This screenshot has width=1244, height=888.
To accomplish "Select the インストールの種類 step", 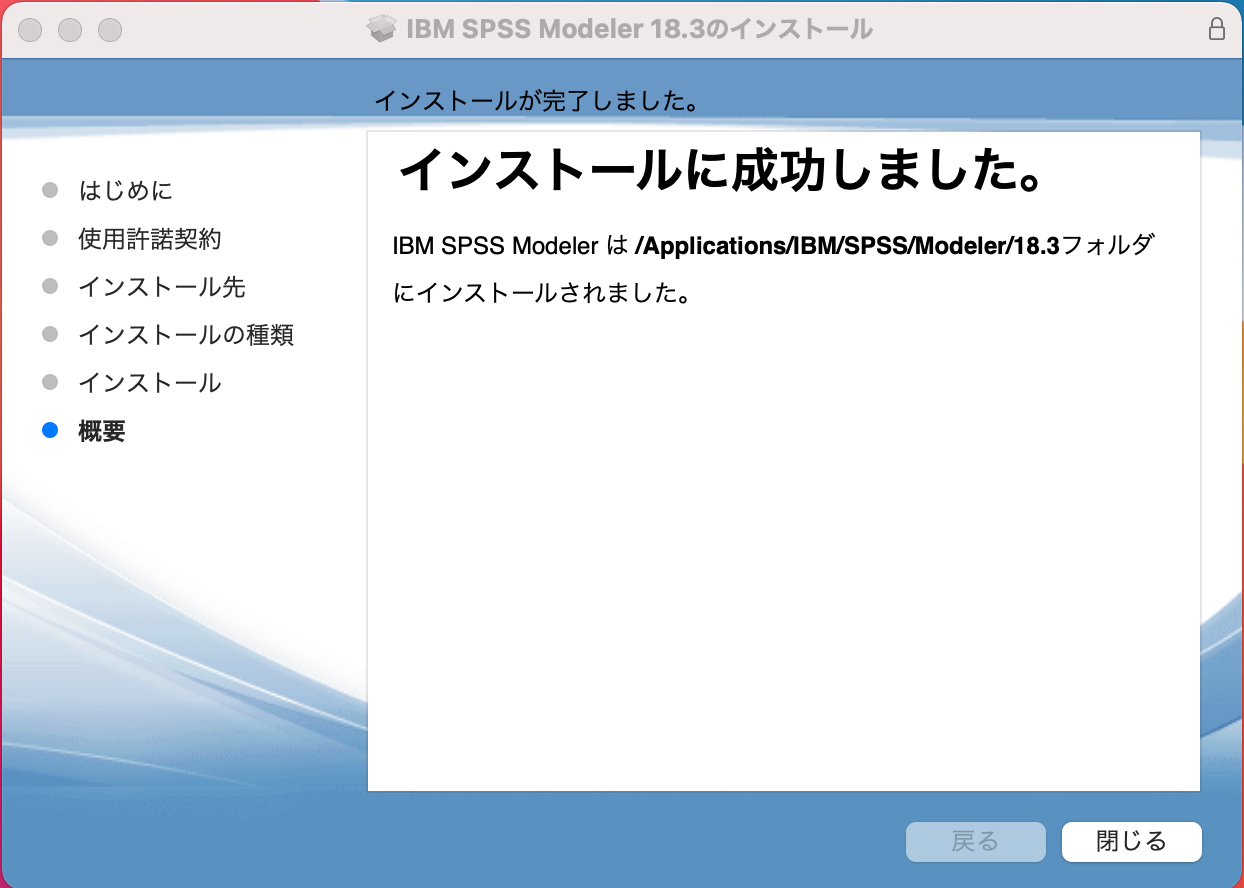I will click(186, 335).
